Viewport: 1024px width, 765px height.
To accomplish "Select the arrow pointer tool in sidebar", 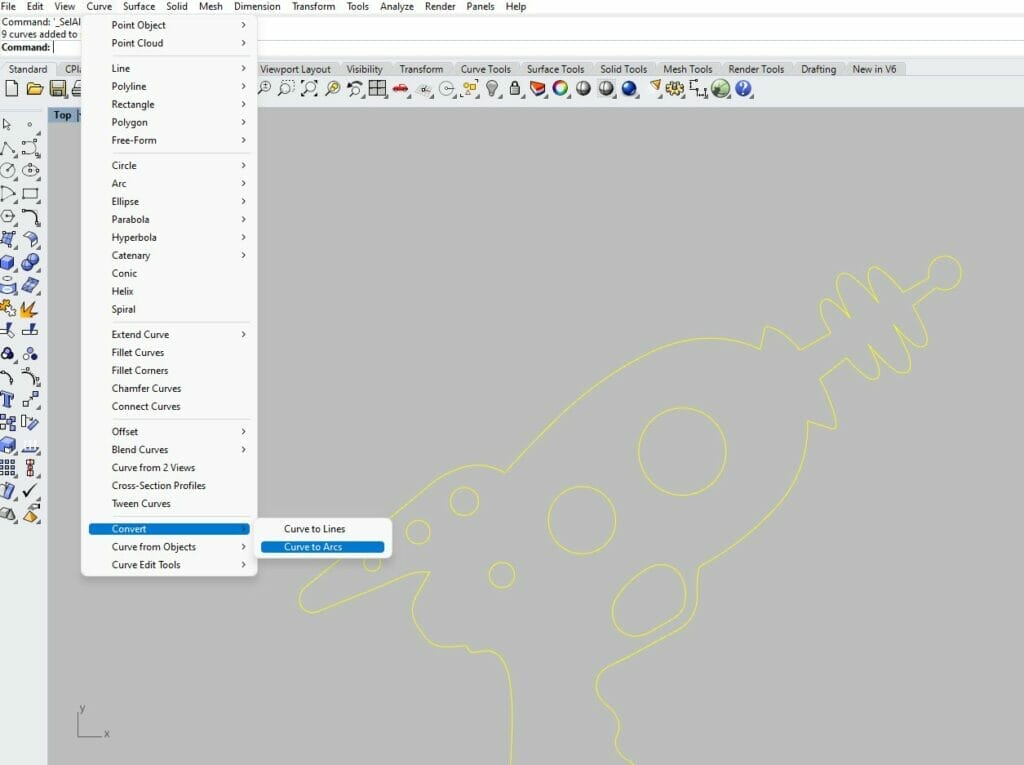I will tap(7, 124).
